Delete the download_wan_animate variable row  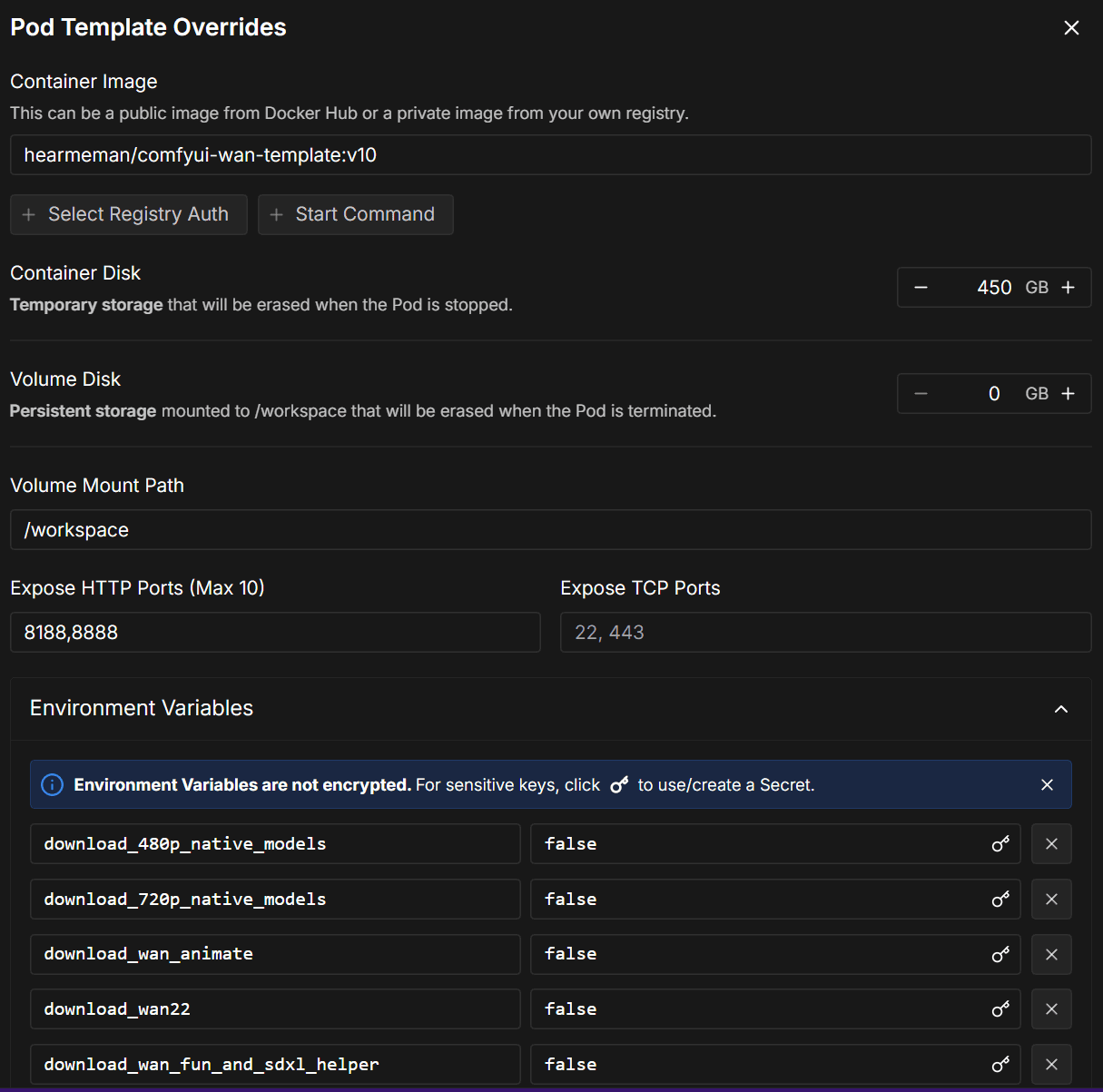click(x=1051, y=954)
